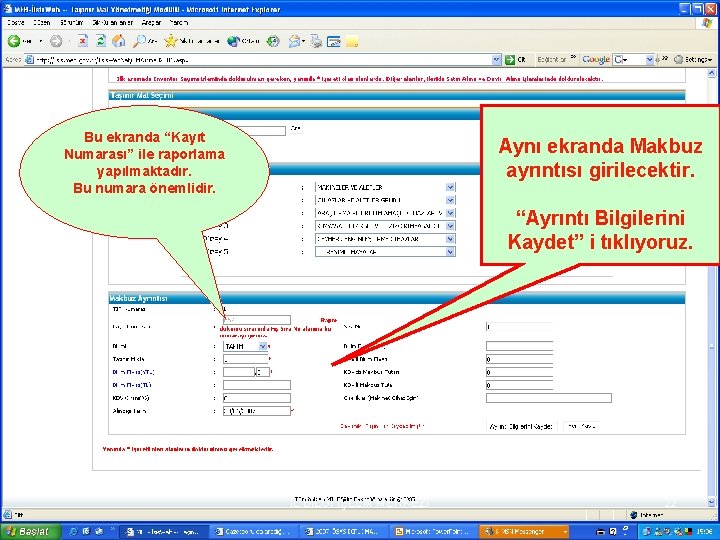Expand the address bar dropdown
This screenshot has height=540, width=720.
[496, 59]
